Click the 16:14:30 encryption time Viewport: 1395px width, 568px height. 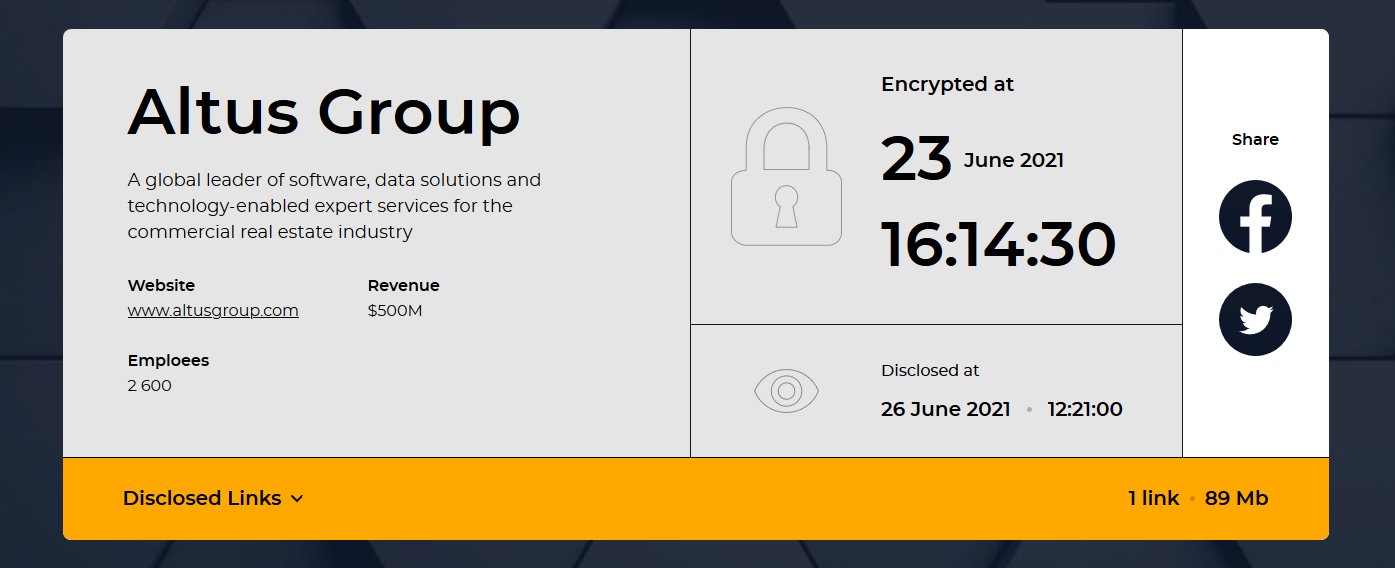[x=998, y=244]
